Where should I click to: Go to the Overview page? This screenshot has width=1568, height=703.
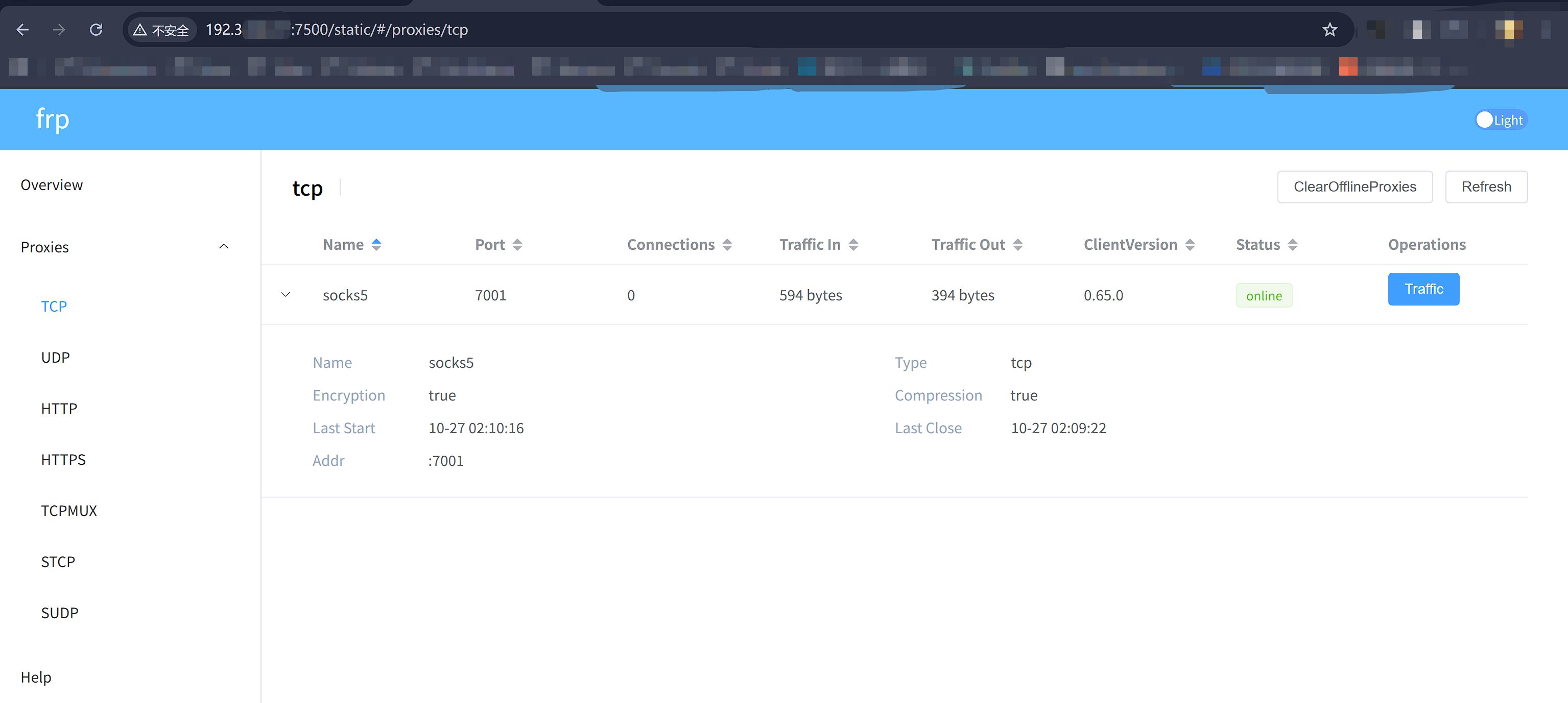click(52, 185)
